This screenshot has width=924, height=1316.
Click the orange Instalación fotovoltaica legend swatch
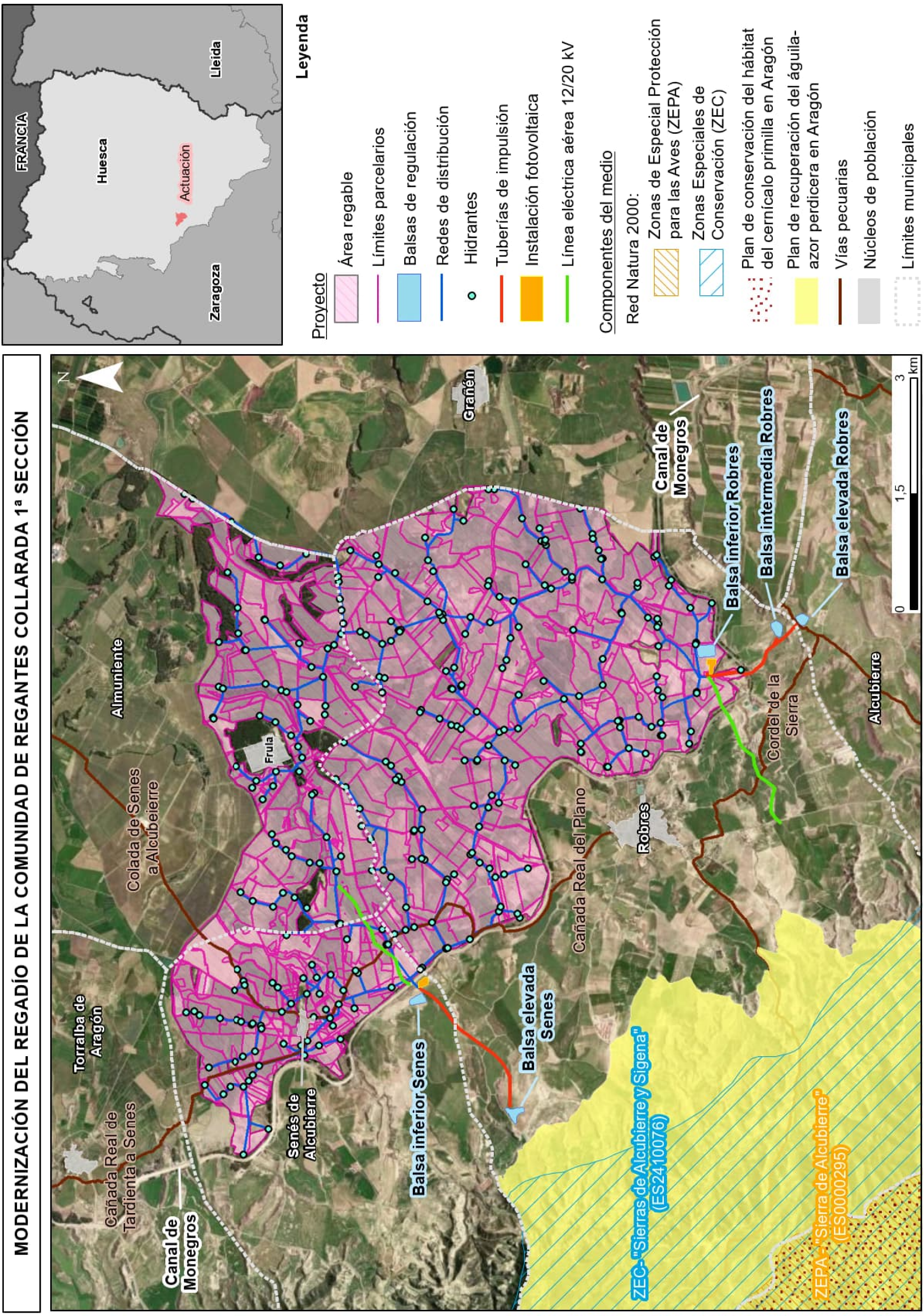pyautogui.click(x=531, y=298)
